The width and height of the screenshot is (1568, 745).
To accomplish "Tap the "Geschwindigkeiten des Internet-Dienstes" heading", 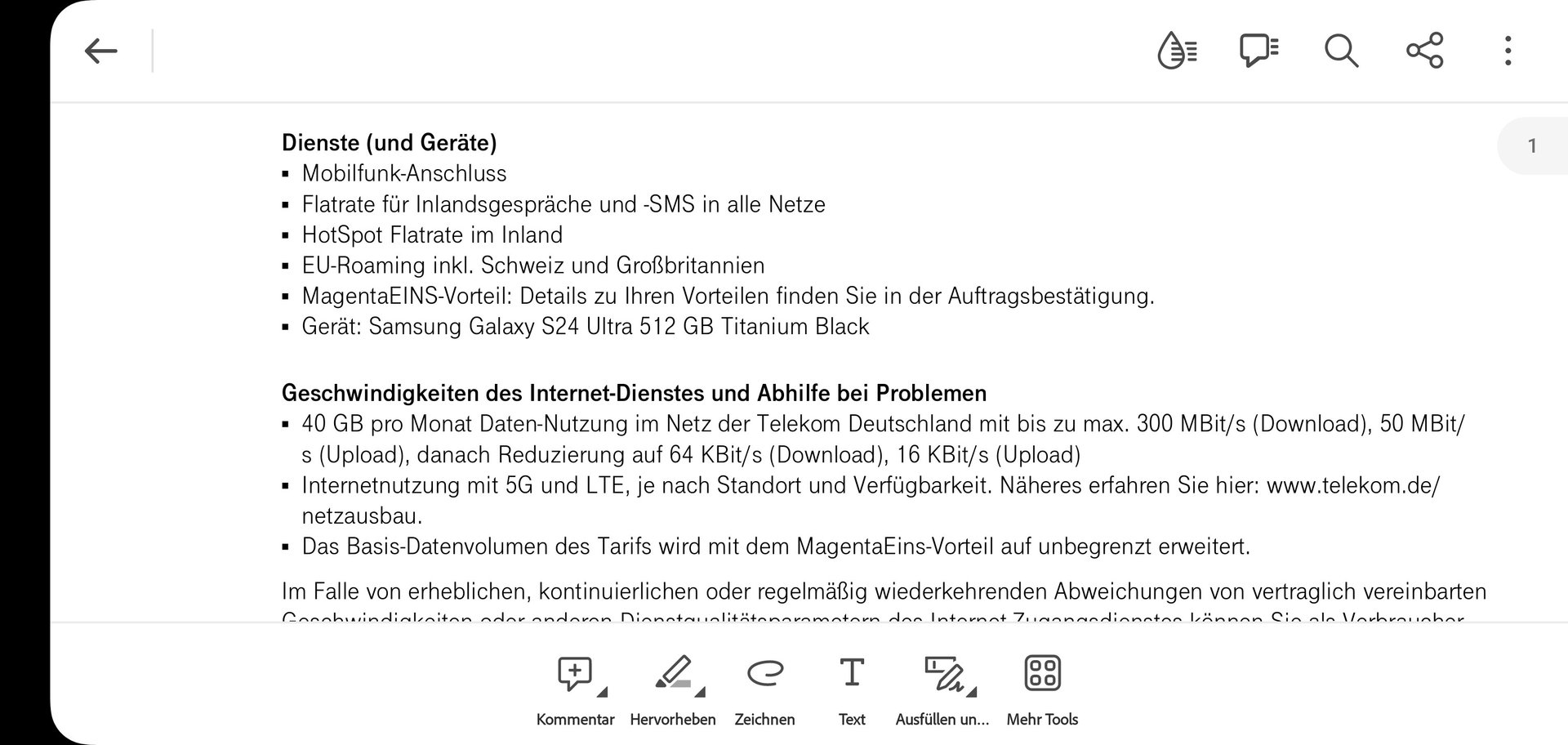I will pos(634,394).
